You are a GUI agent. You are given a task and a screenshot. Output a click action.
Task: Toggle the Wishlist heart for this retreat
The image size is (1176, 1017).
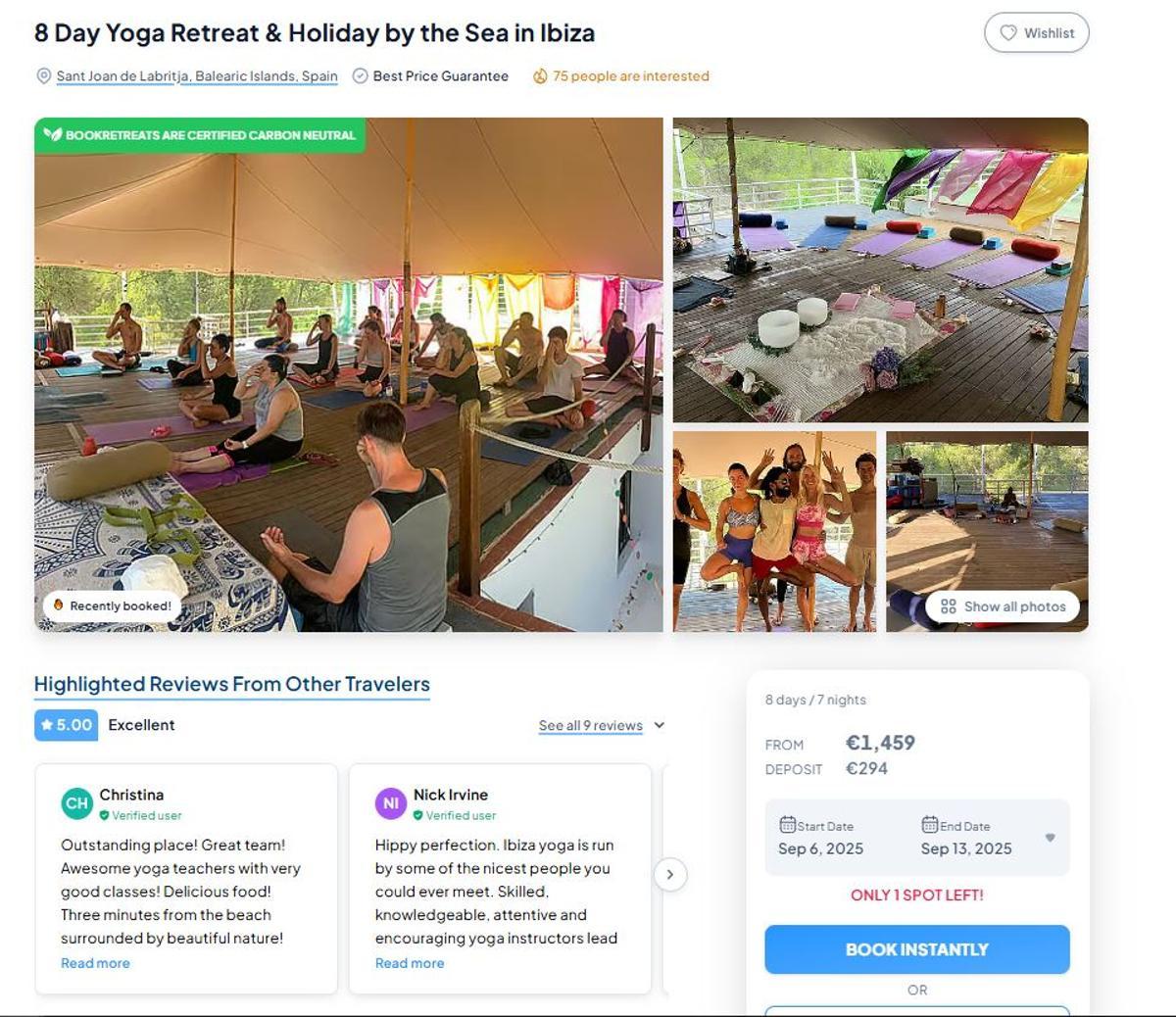click(x=1037, y=32)
